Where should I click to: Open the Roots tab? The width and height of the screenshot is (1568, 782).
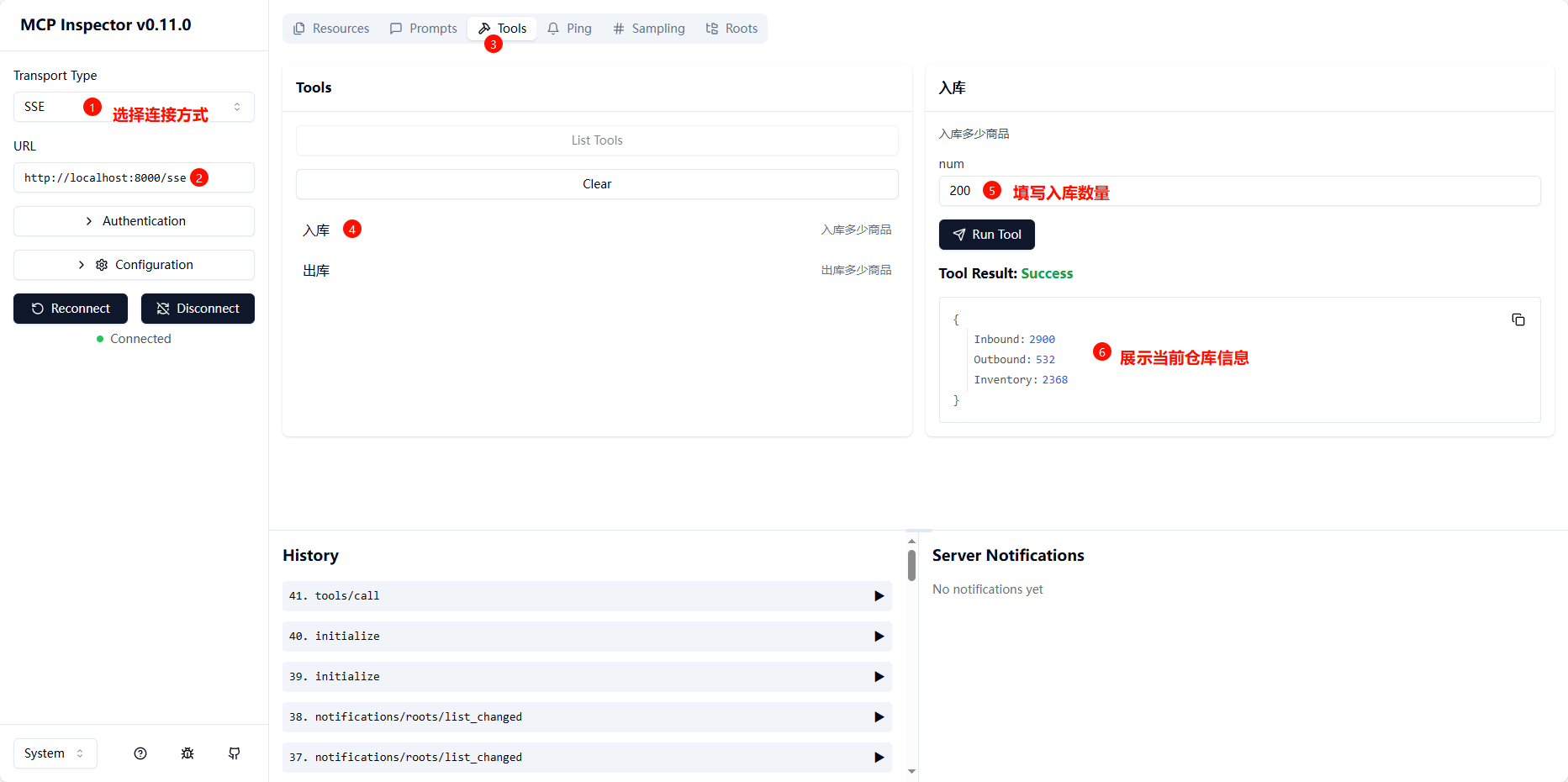[731, 29]
